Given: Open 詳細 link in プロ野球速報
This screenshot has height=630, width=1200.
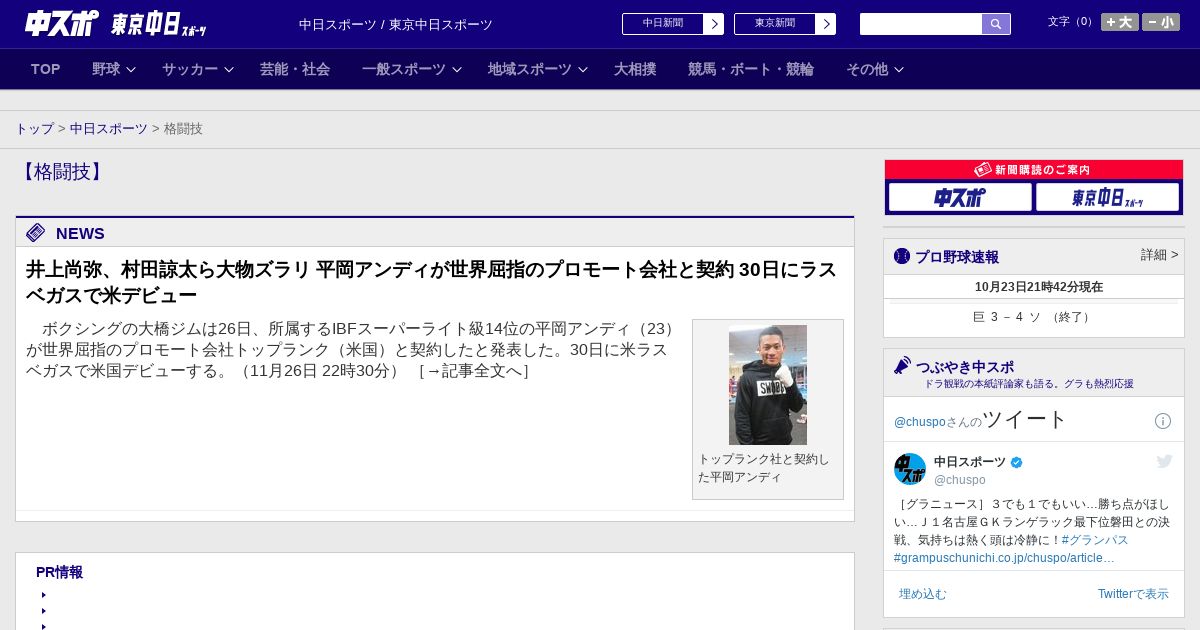Looking at the screenshot, I should coord(1159,255).
